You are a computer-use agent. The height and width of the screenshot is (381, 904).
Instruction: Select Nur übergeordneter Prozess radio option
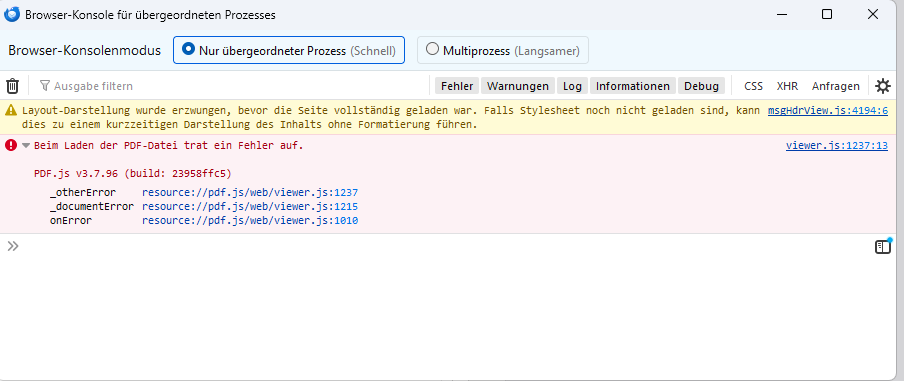pos(289,50)
